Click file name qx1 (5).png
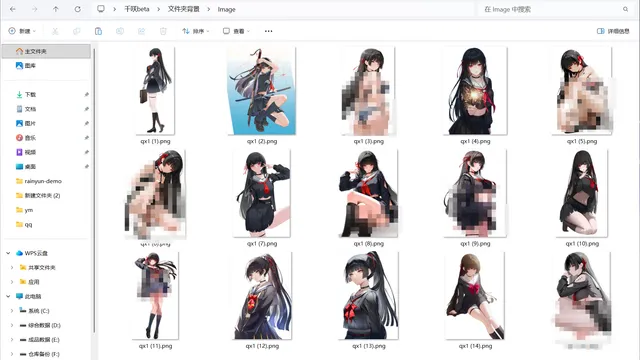The width and height of the screenshot is (640, 360). 582,141
